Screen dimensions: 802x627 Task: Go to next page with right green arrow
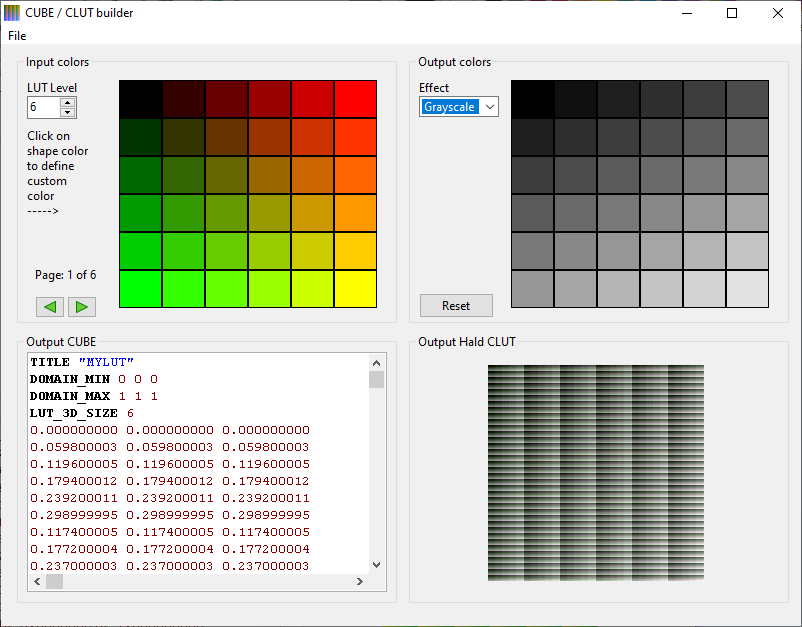pyautogui.click(x=82, y=307)
